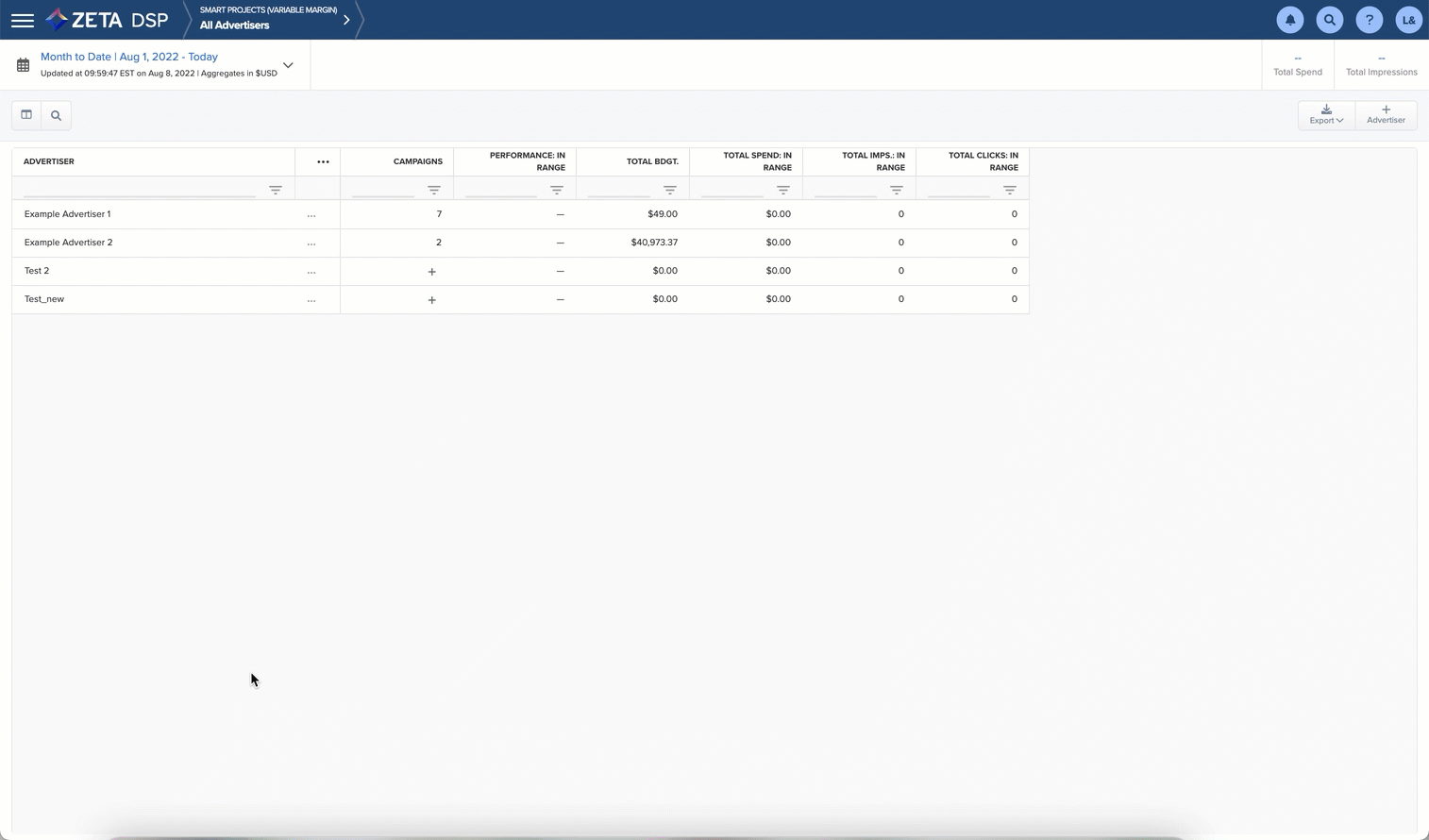Open Example Advertiser 2 link
Viewport: 1429px width, 840px height.
click(68, 243)
